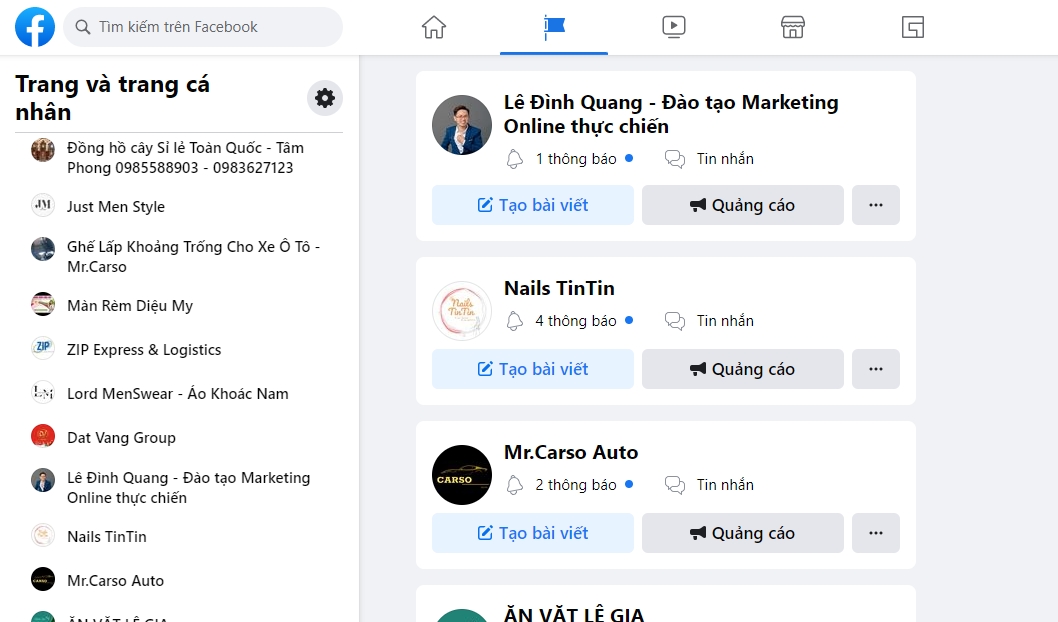Select Nails TinTin in sidebar list

(107, 536)
